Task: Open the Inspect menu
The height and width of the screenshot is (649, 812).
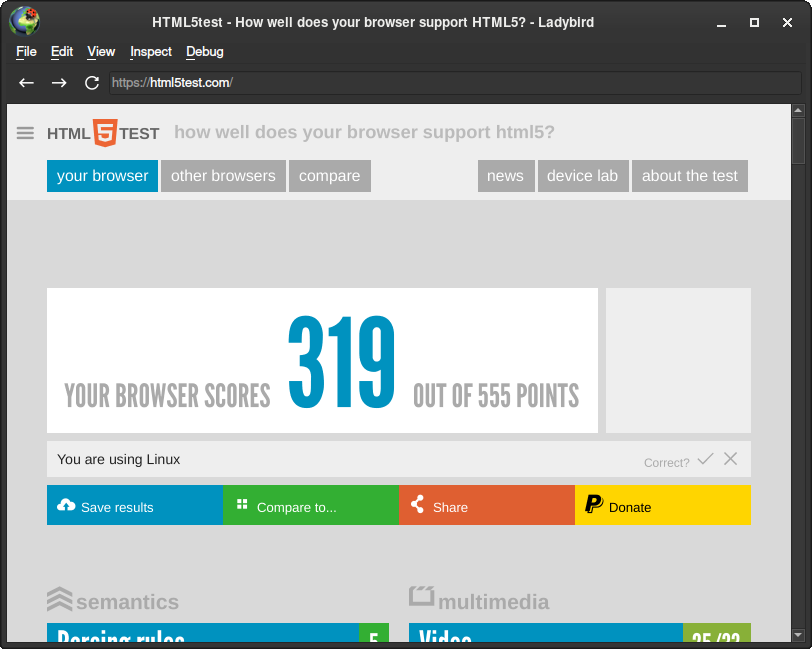Action: coord(151,52)
